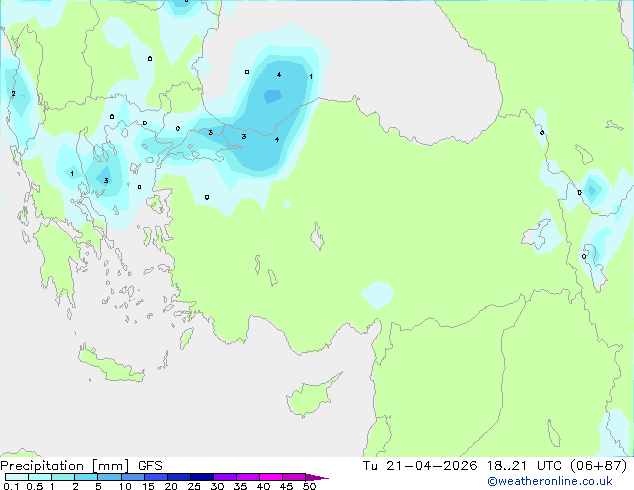Click the 35–40 mm legend swatch

pyautogui.click(x=247, y=477)
